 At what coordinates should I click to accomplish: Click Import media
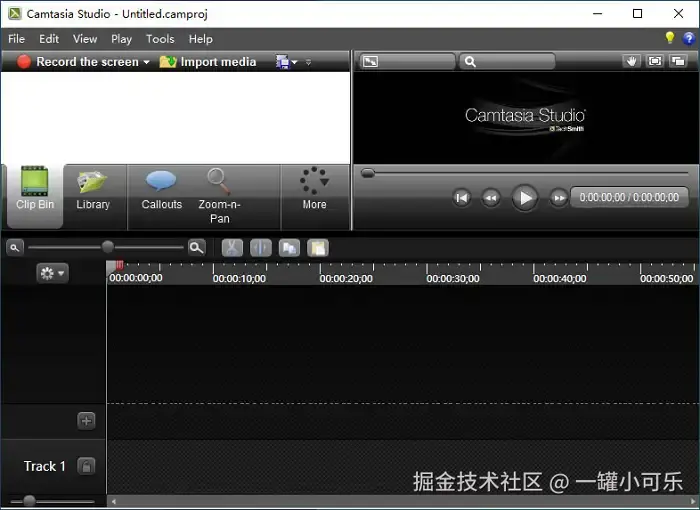208,62
